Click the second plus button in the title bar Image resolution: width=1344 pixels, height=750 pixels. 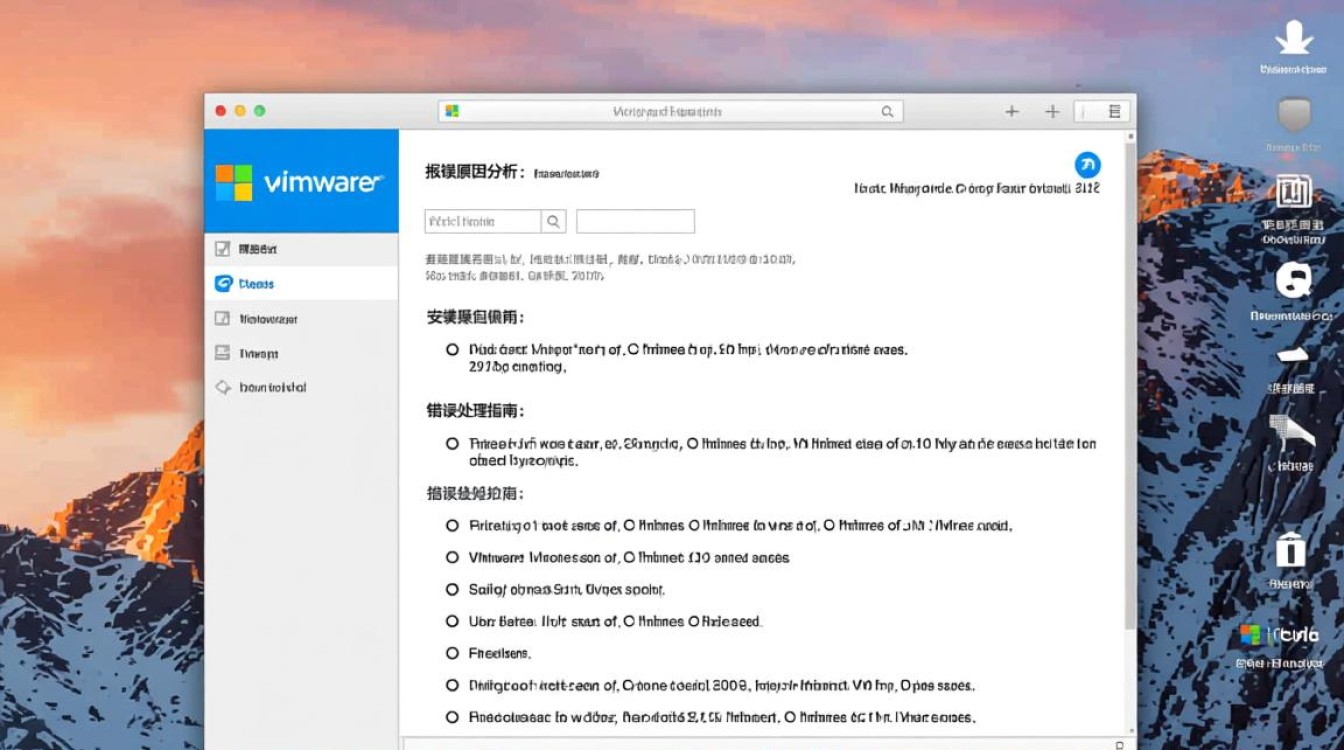pos(1052,112)
